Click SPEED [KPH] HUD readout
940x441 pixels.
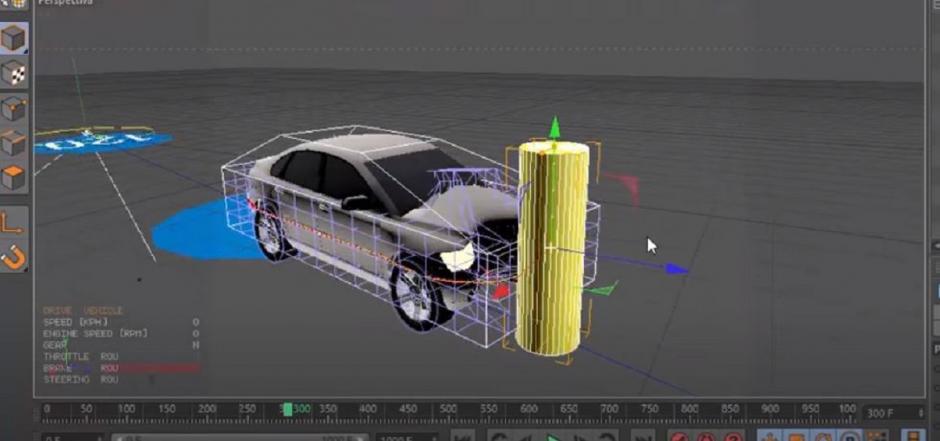(120, 322)
